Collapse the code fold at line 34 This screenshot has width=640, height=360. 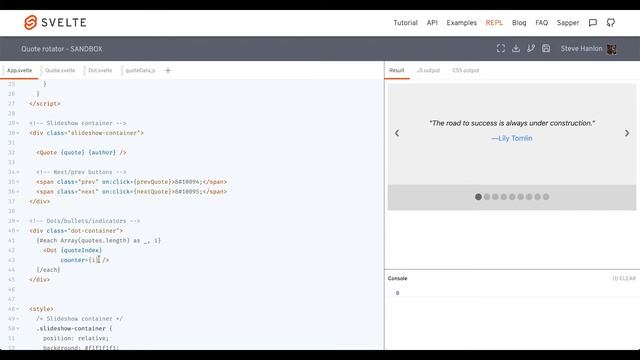pyautogui.click(x=18, y=172)
